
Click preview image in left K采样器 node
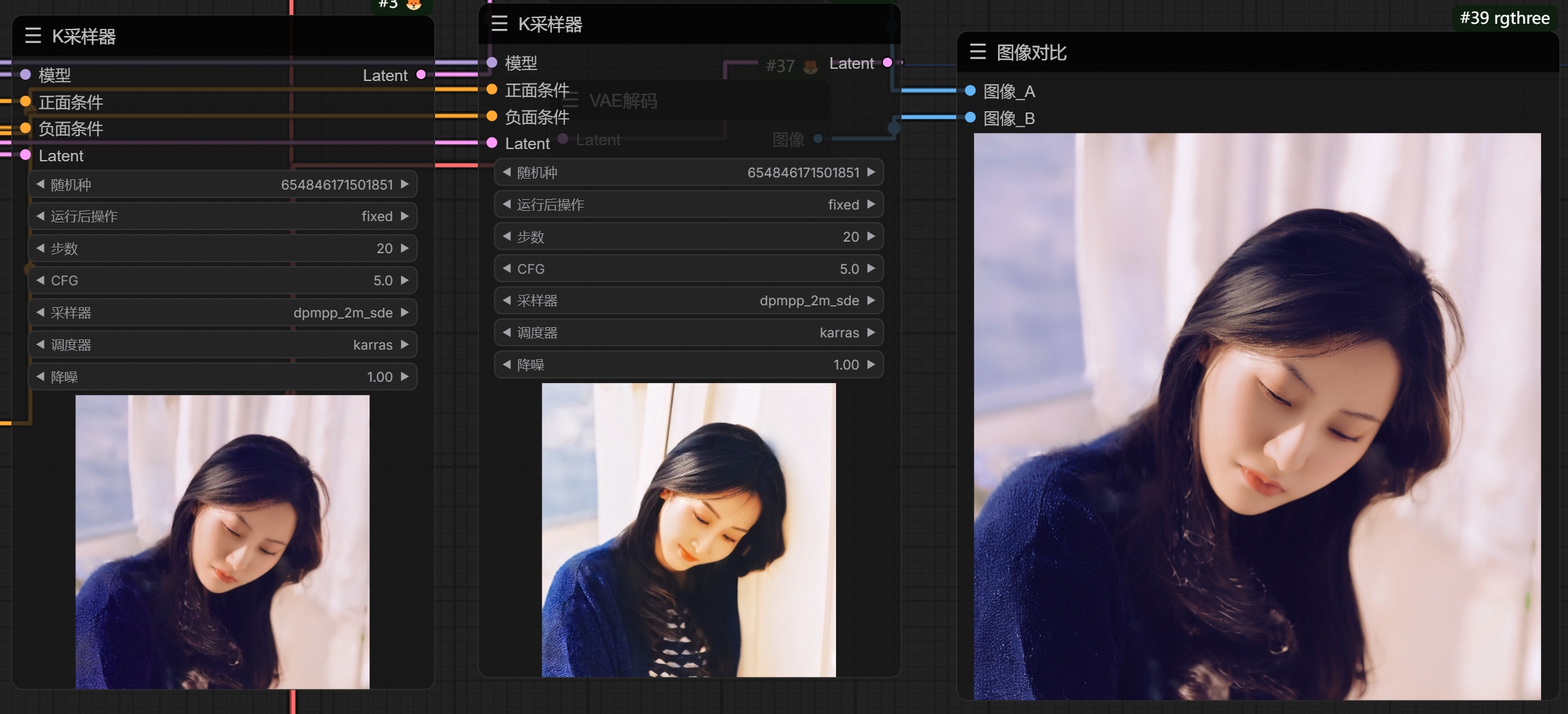pyautogui.click(x=222, y=542)
